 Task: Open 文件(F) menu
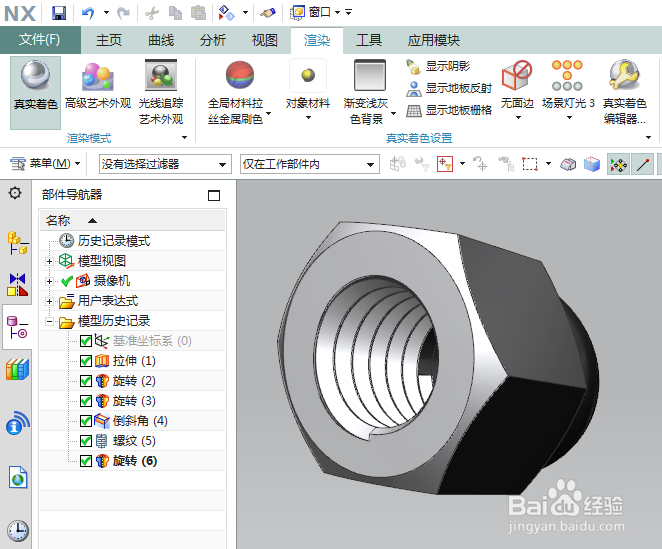[40, 40]
